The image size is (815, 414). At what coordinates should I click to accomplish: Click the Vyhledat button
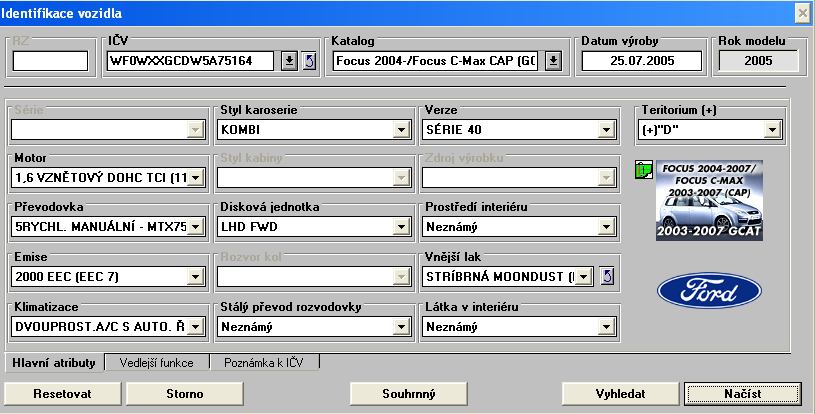click(619, 393)
